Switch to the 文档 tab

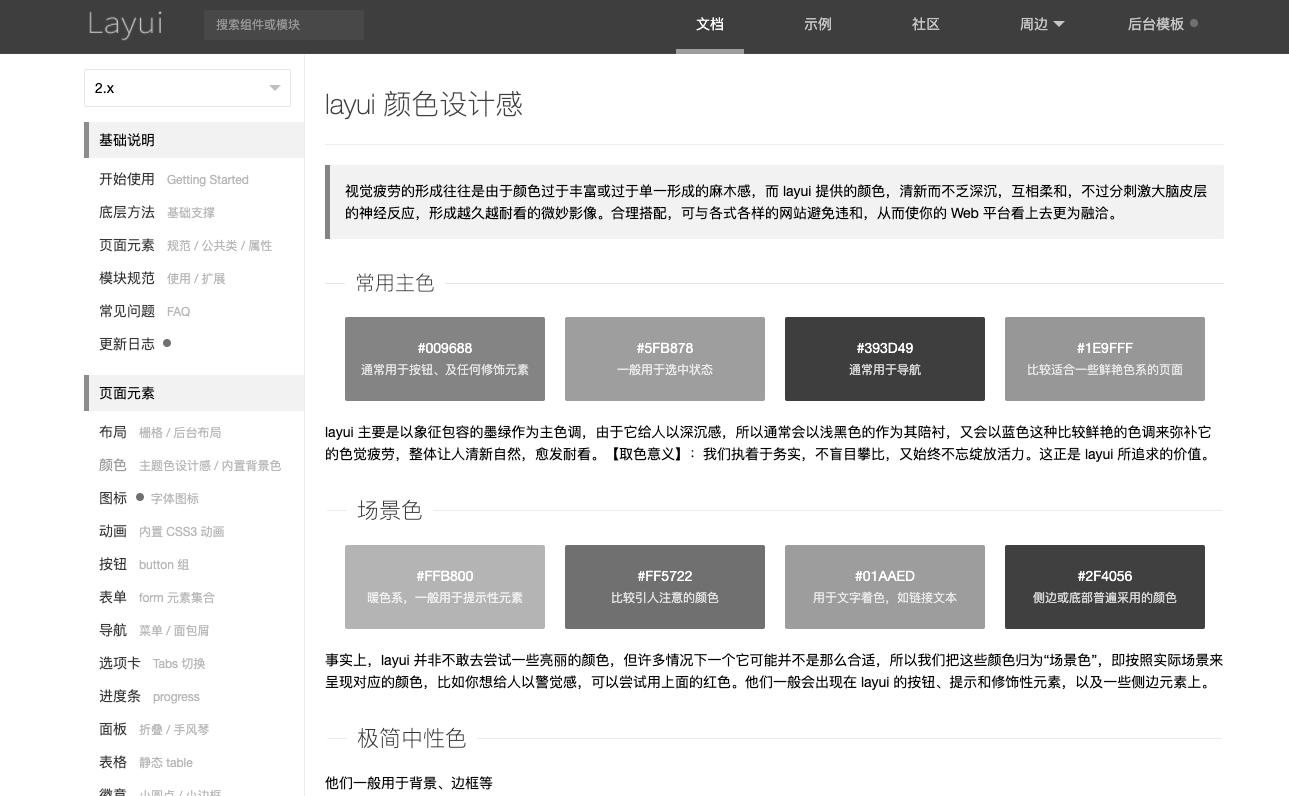710,25
